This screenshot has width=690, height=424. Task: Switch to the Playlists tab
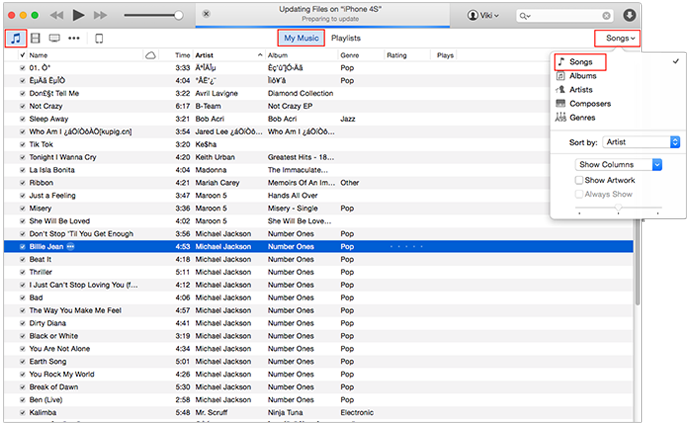coord(346,38)
